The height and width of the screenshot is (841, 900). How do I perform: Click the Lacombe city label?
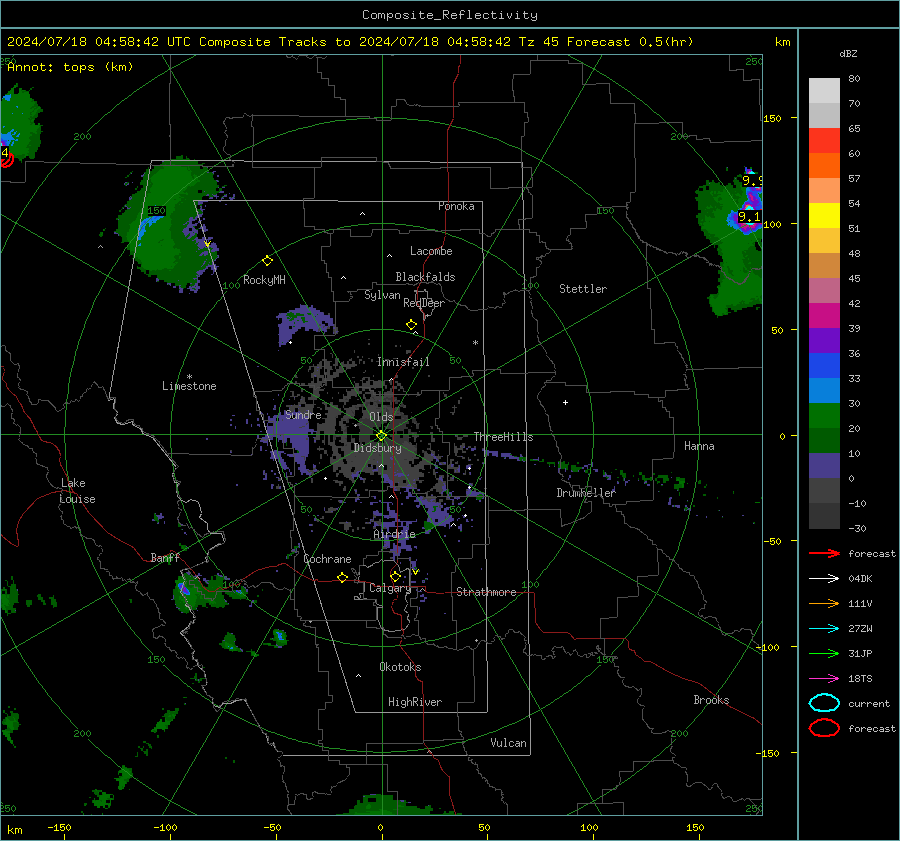click(431, 251)
